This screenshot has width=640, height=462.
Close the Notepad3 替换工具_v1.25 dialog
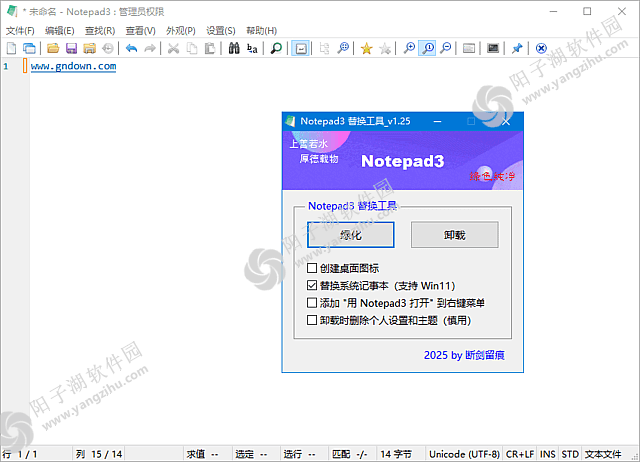(x=506, y=122)
